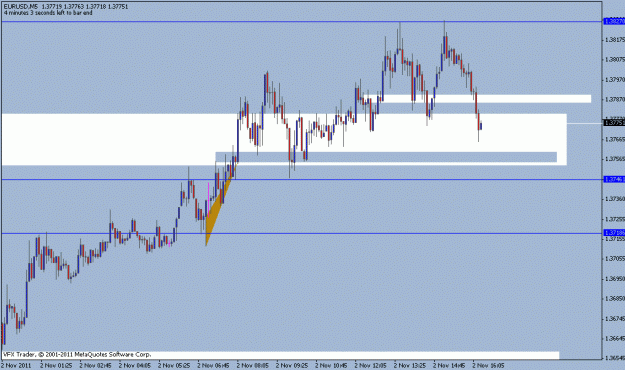The width and height of the screenshot is (625, 370).
Task: Click the black current-price label on the price axis
Action: click(x=614, y=123)
